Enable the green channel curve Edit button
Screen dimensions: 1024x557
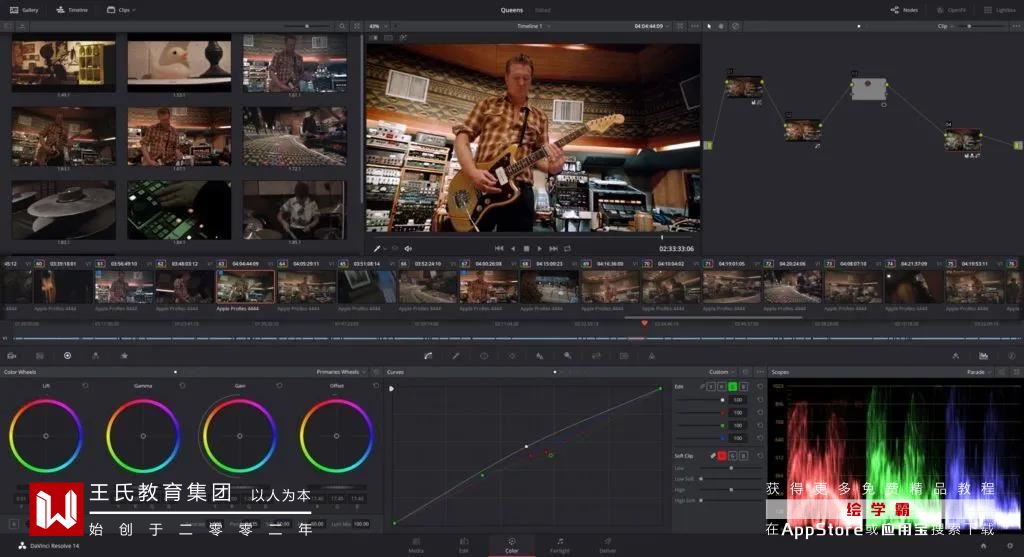733,387
